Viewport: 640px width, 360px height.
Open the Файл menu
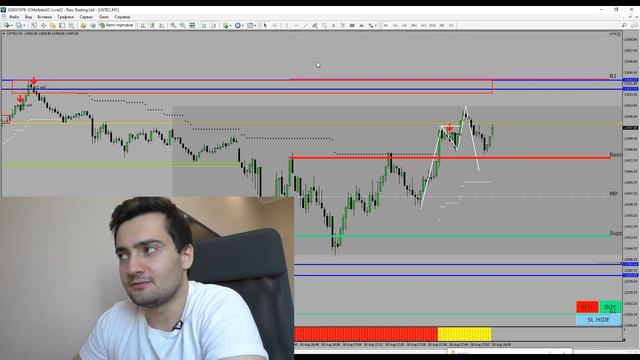point(14,17)
